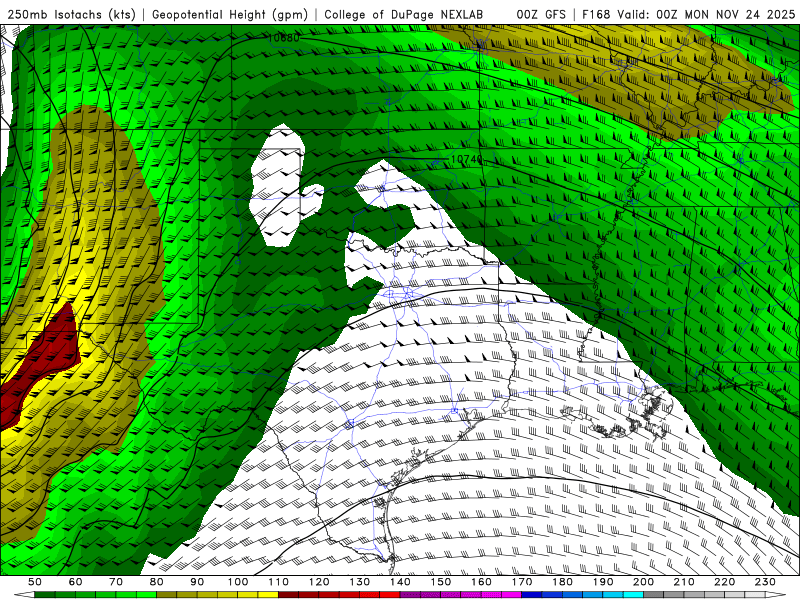Viewport: 800px width, 600px height.
Task: Click the dark red color bar segment right of 110
Action: point(288,595)
